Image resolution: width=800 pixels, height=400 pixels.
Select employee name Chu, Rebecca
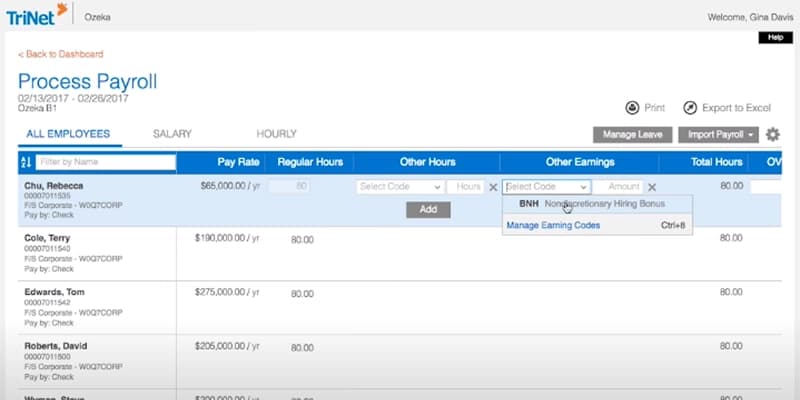pyautogui.click(x=54, y=186)
